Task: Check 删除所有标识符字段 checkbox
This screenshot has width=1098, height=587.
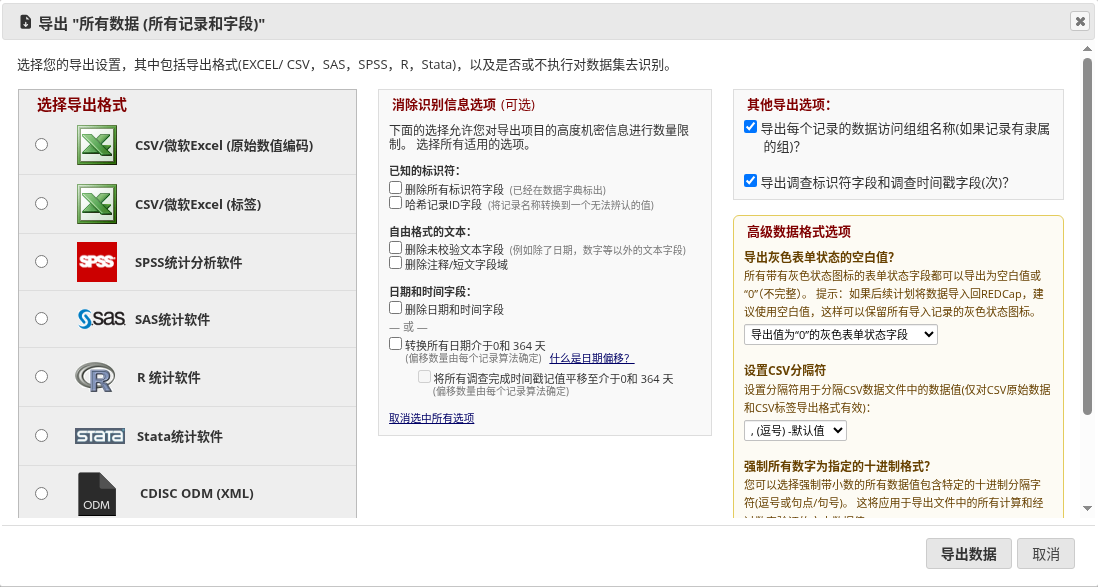Action: (396, 188)
